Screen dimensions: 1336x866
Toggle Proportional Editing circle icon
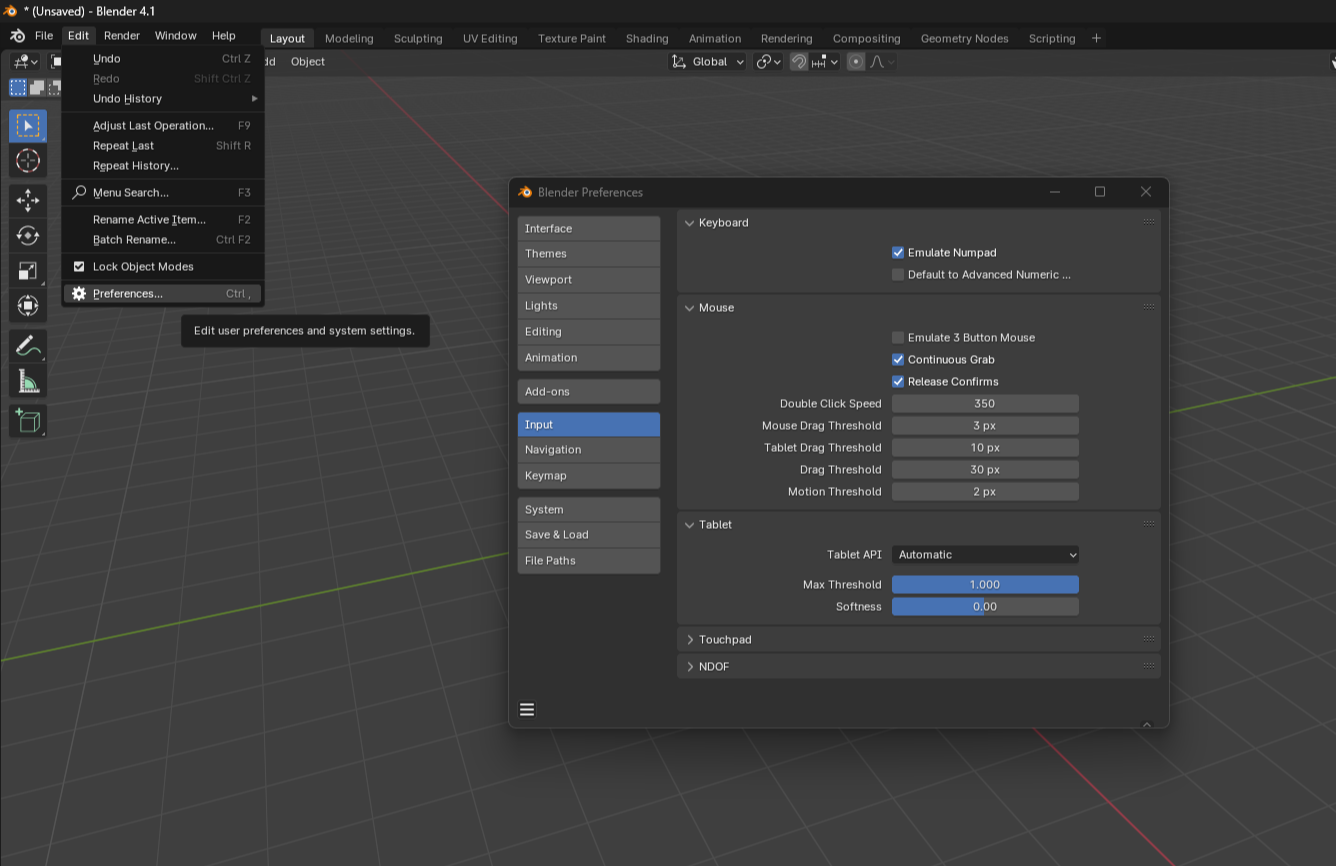coord(856,62)
